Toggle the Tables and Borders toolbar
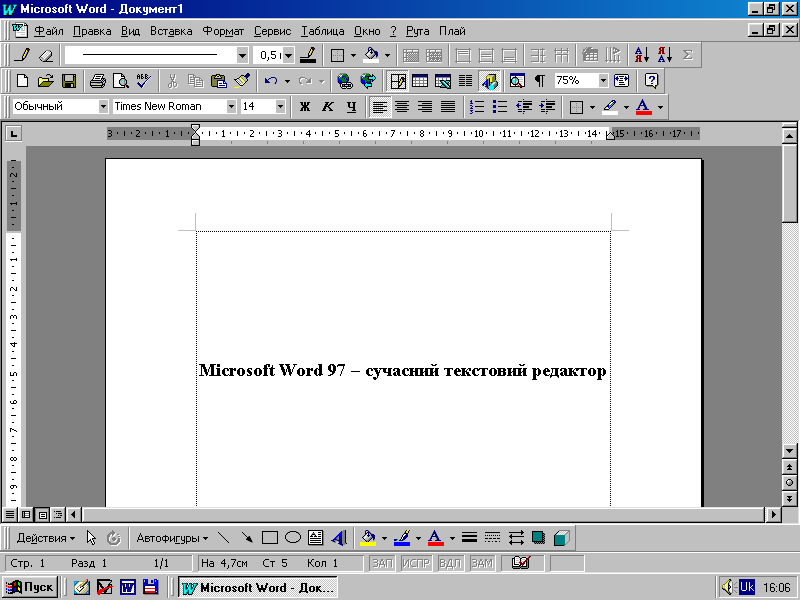The image size is (800, 600). [x=397, y=81]
